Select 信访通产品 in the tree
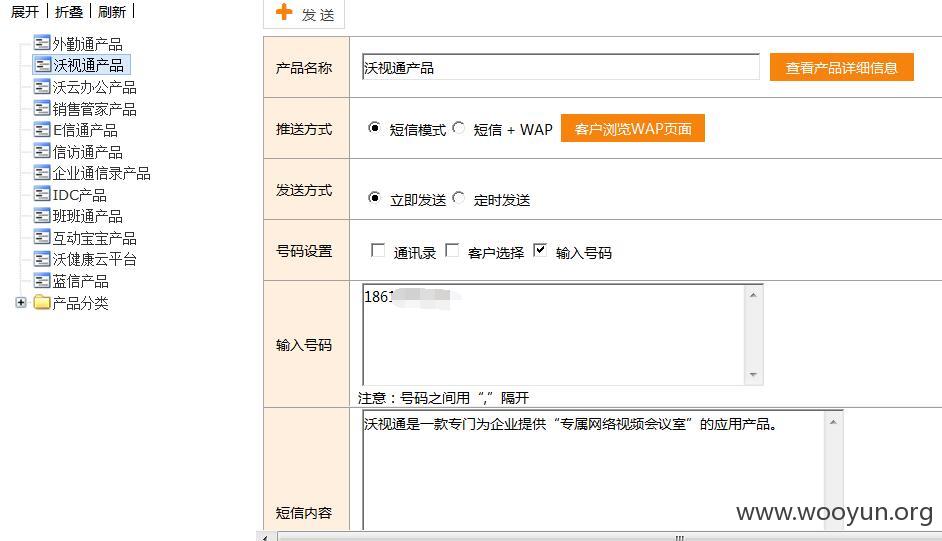942x541 pixels. 87,152
